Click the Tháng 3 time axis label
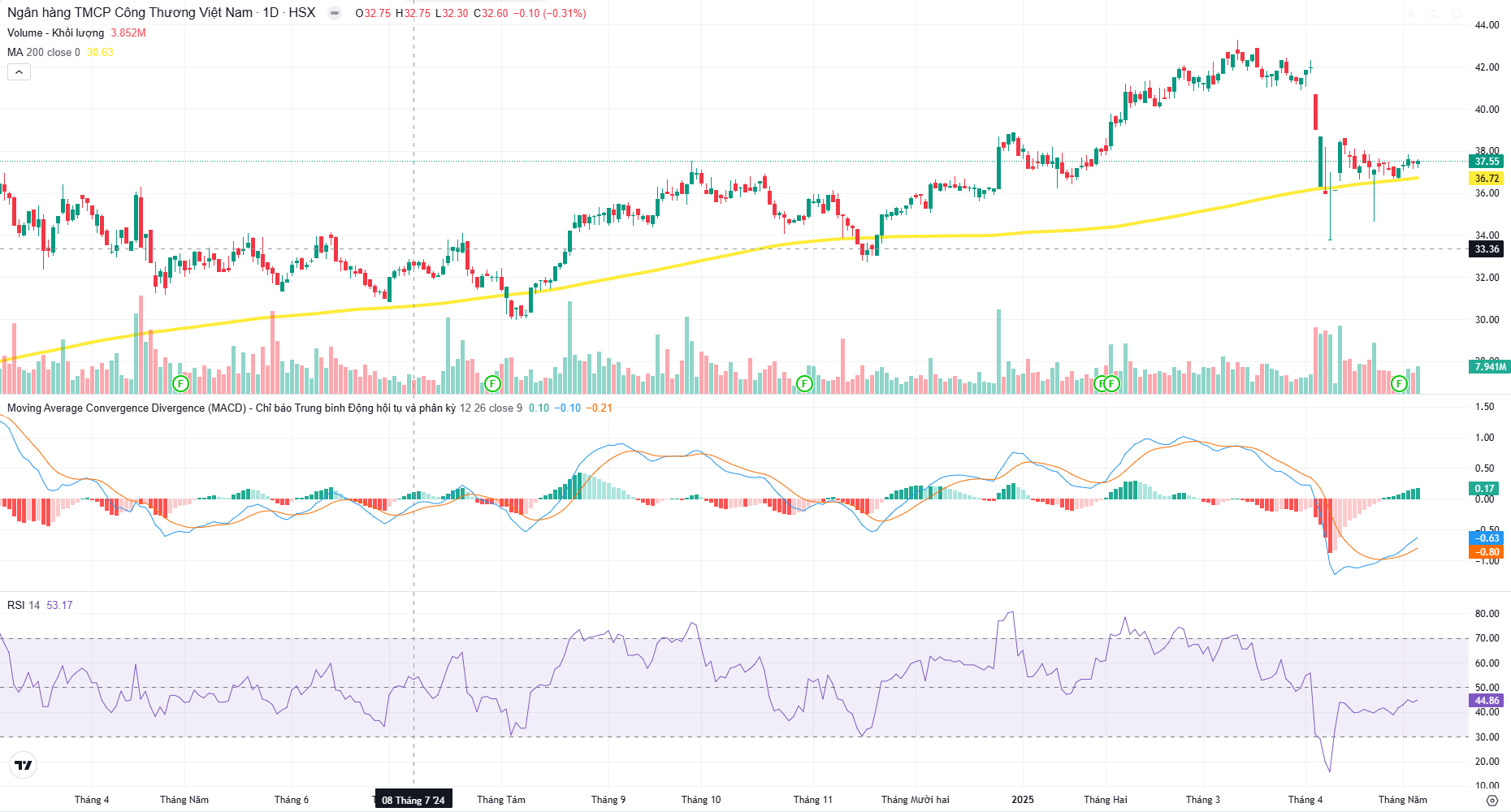This screenshot has width=1511, height=812. click(1203, 800)
